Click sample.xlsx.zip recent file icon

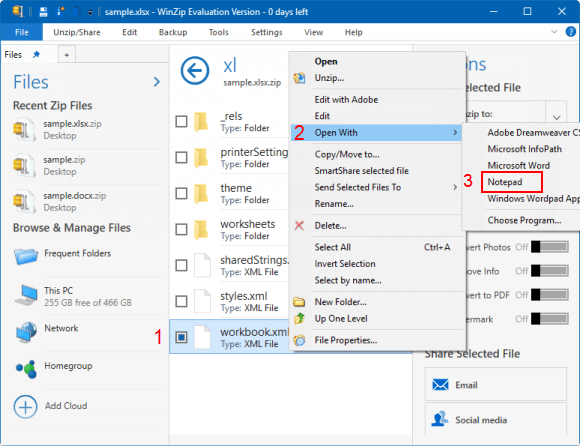(x=25, y=129)
